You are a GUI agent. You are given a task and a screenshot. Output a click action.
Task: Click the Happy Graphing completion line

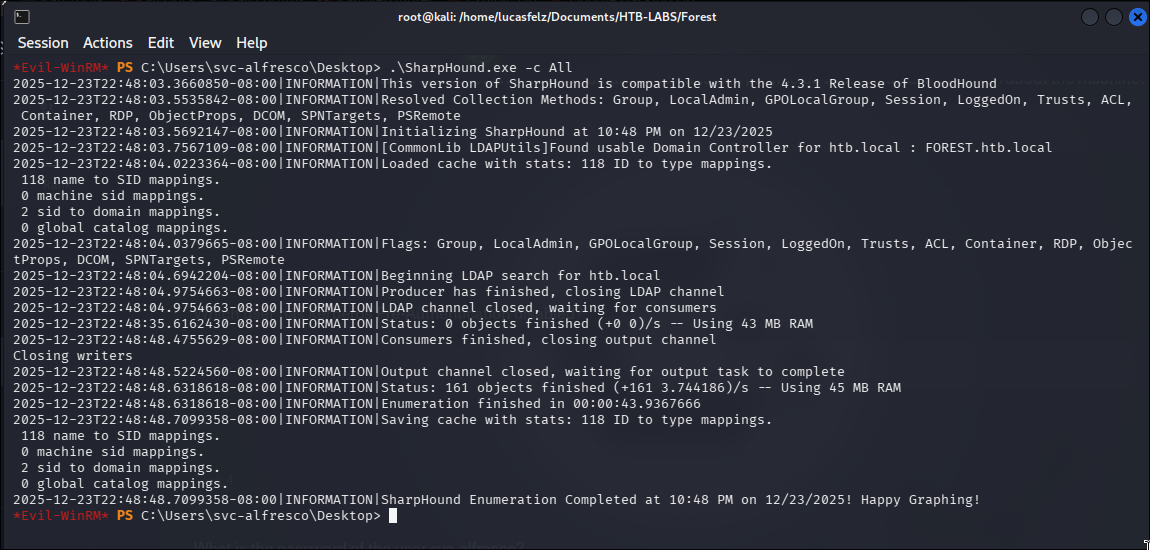pos(497,499)
